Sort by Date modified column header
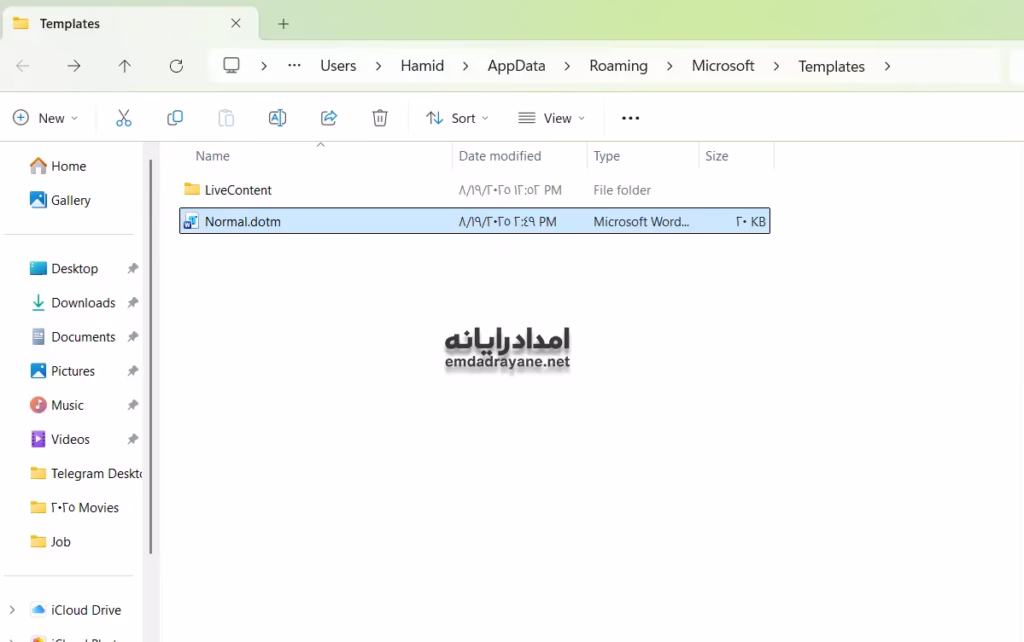The height and width of the screenshot is (642, 1024). (500, 156)
